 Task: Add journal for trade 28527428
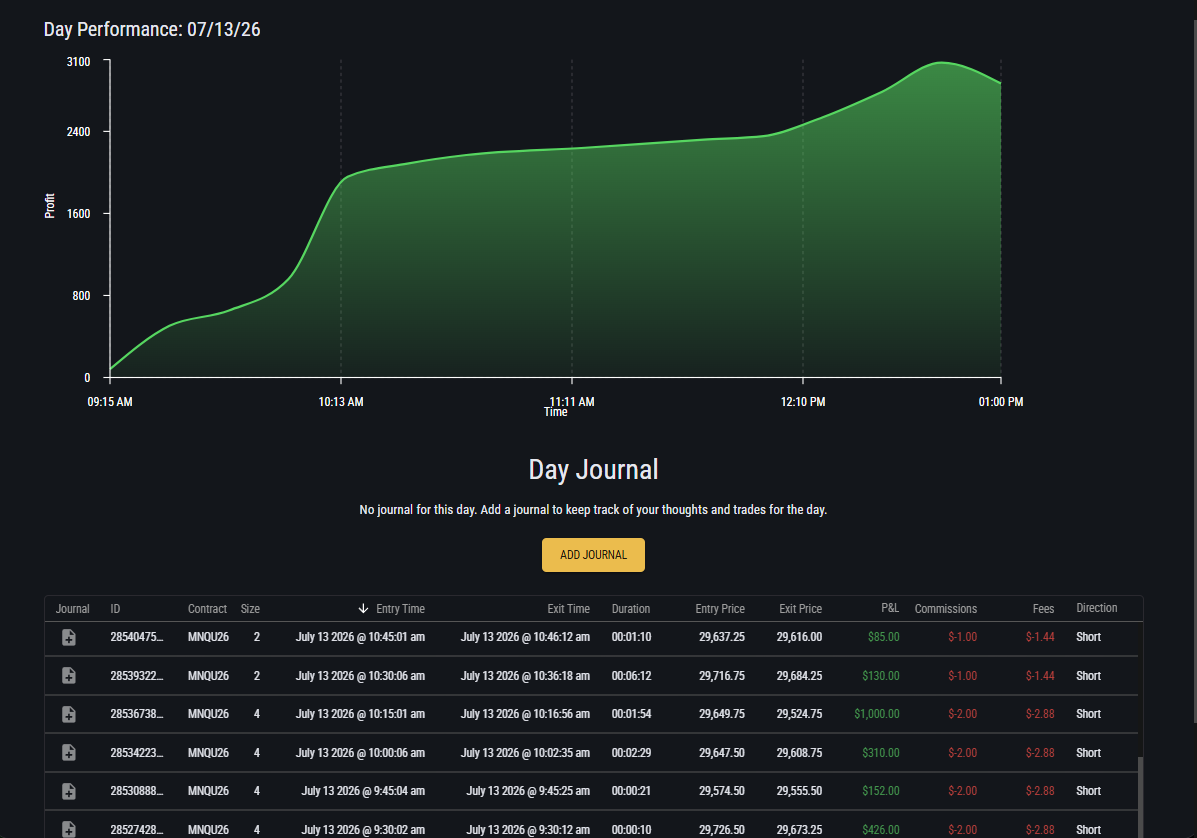[x=69, y=829]
